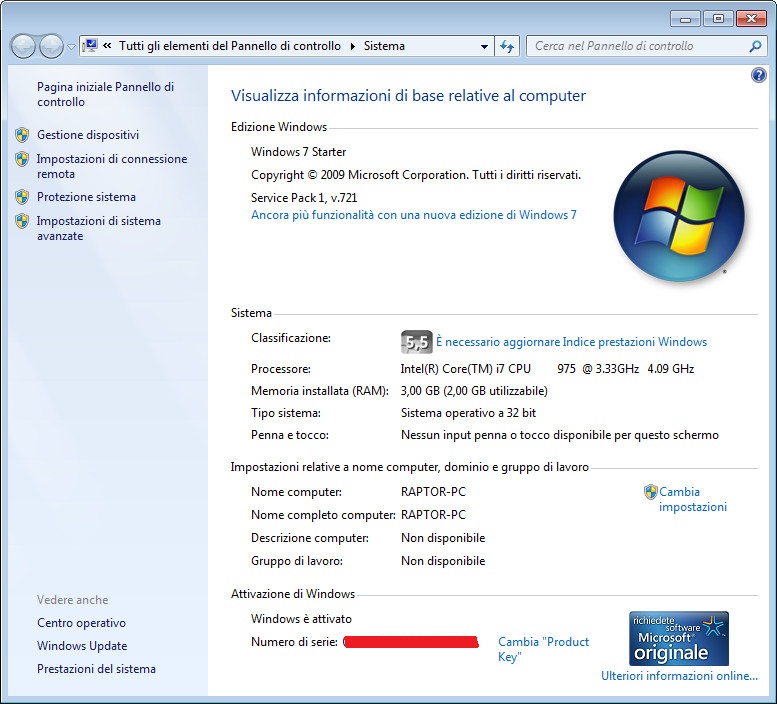Maximize the Sistema window
Image resolution: width=777 pixels, height=704 pixels.
click(718, 19)
